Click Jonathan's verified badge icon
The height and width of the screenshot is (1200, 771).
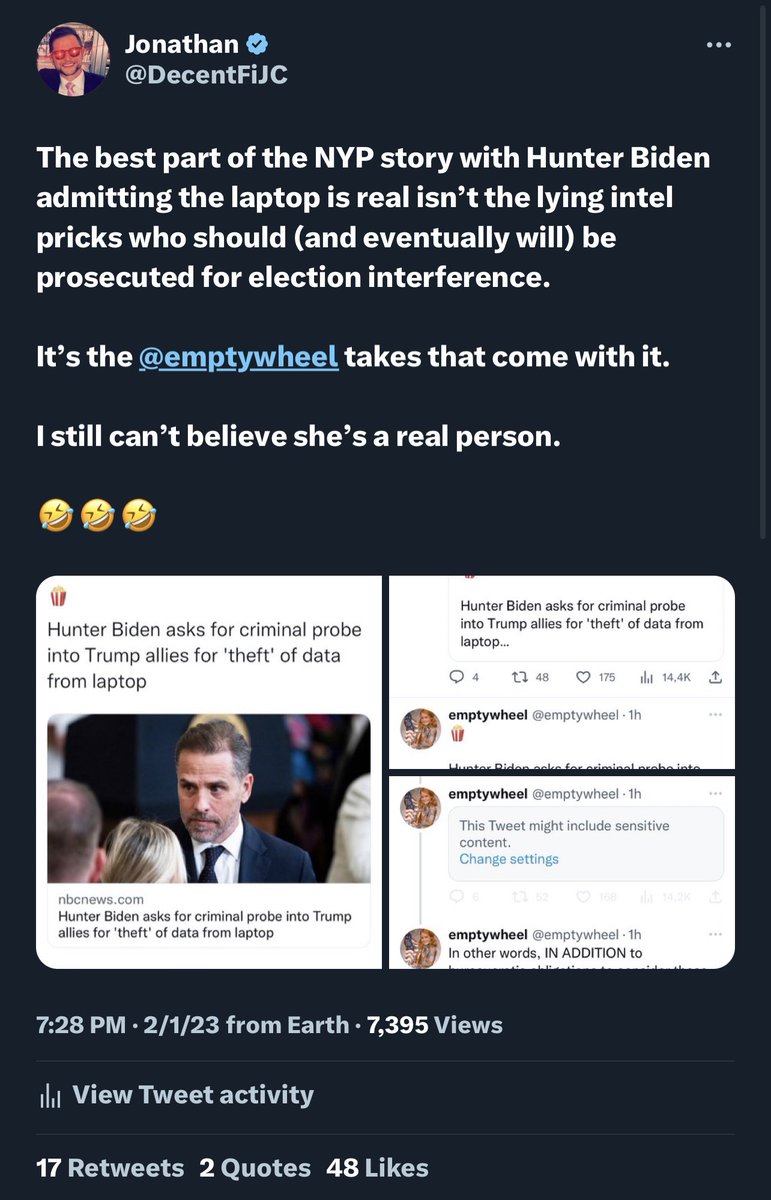point(257,44)
